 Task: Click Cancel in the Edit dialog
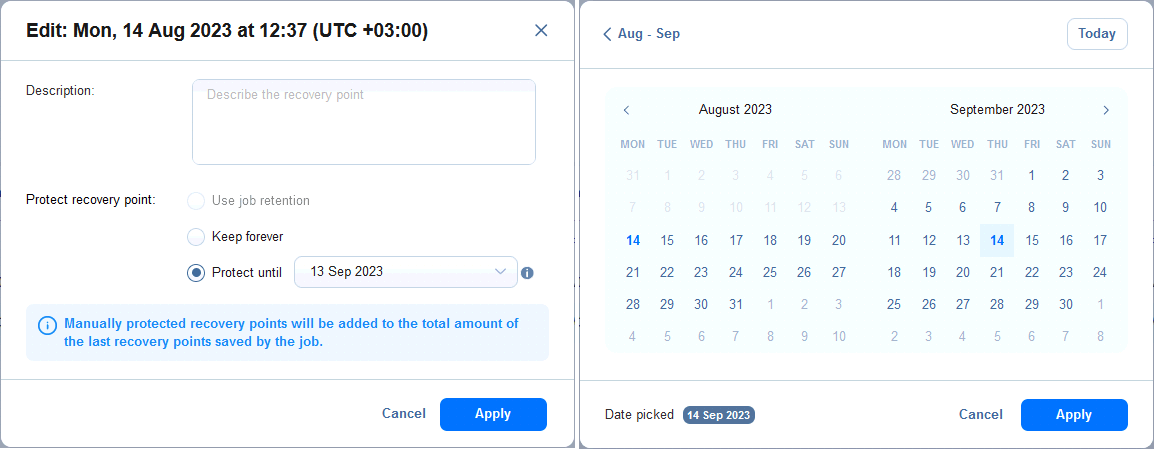tap(403, 414)
